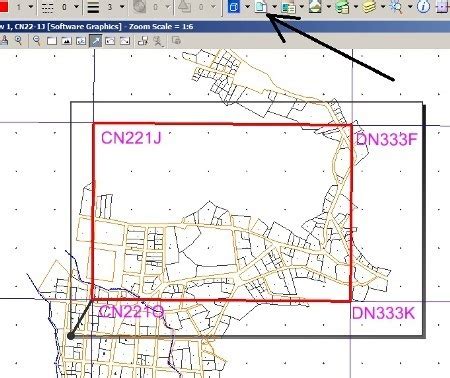Select the Zoom Out magnifier tool
Image resolution: width=450 pixels, height=378 pixels.
tap(37, 41)
